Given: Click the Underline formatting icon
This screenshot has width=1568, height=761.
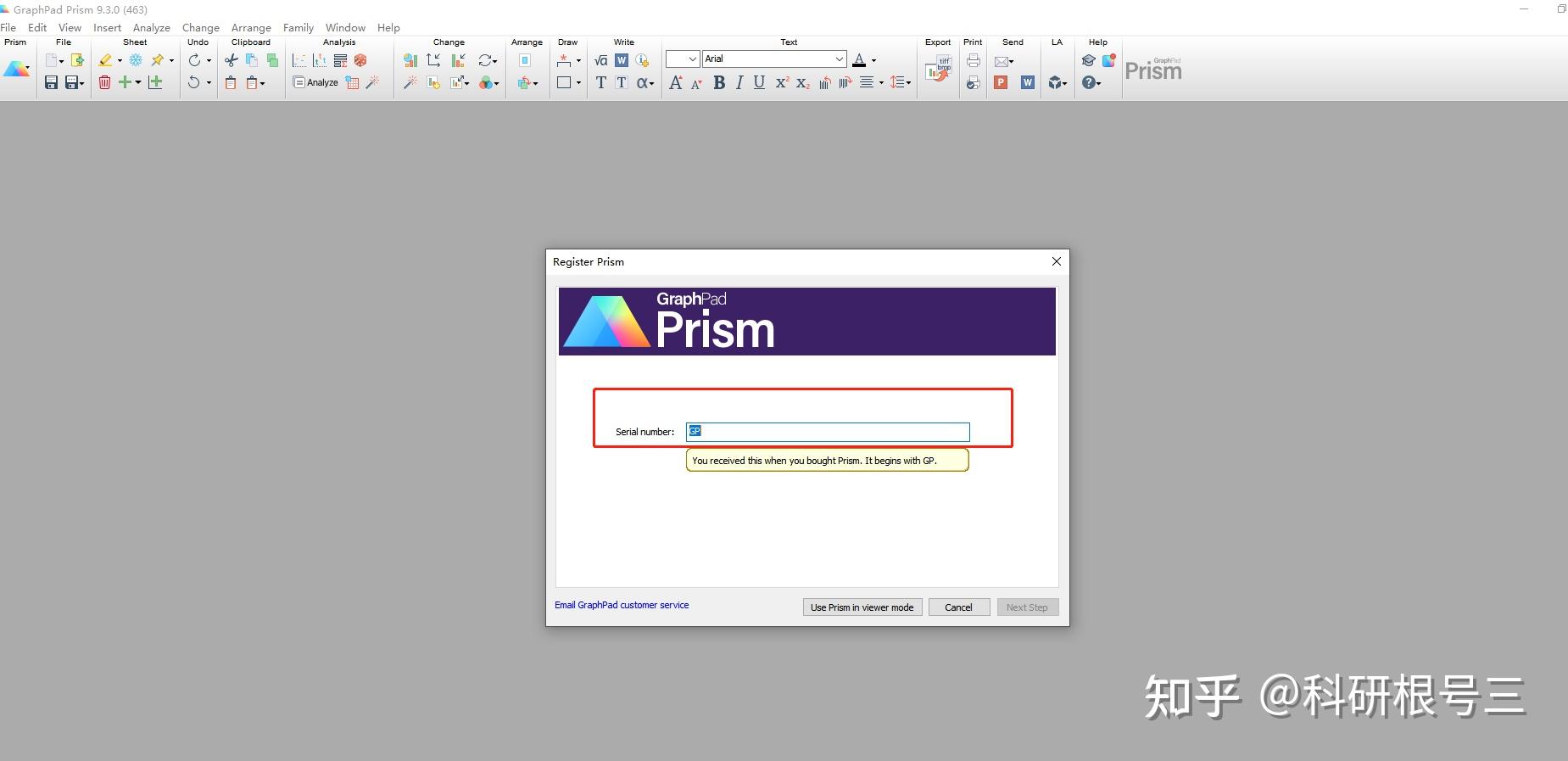Looking at the screenshot, I should [759, 82].
